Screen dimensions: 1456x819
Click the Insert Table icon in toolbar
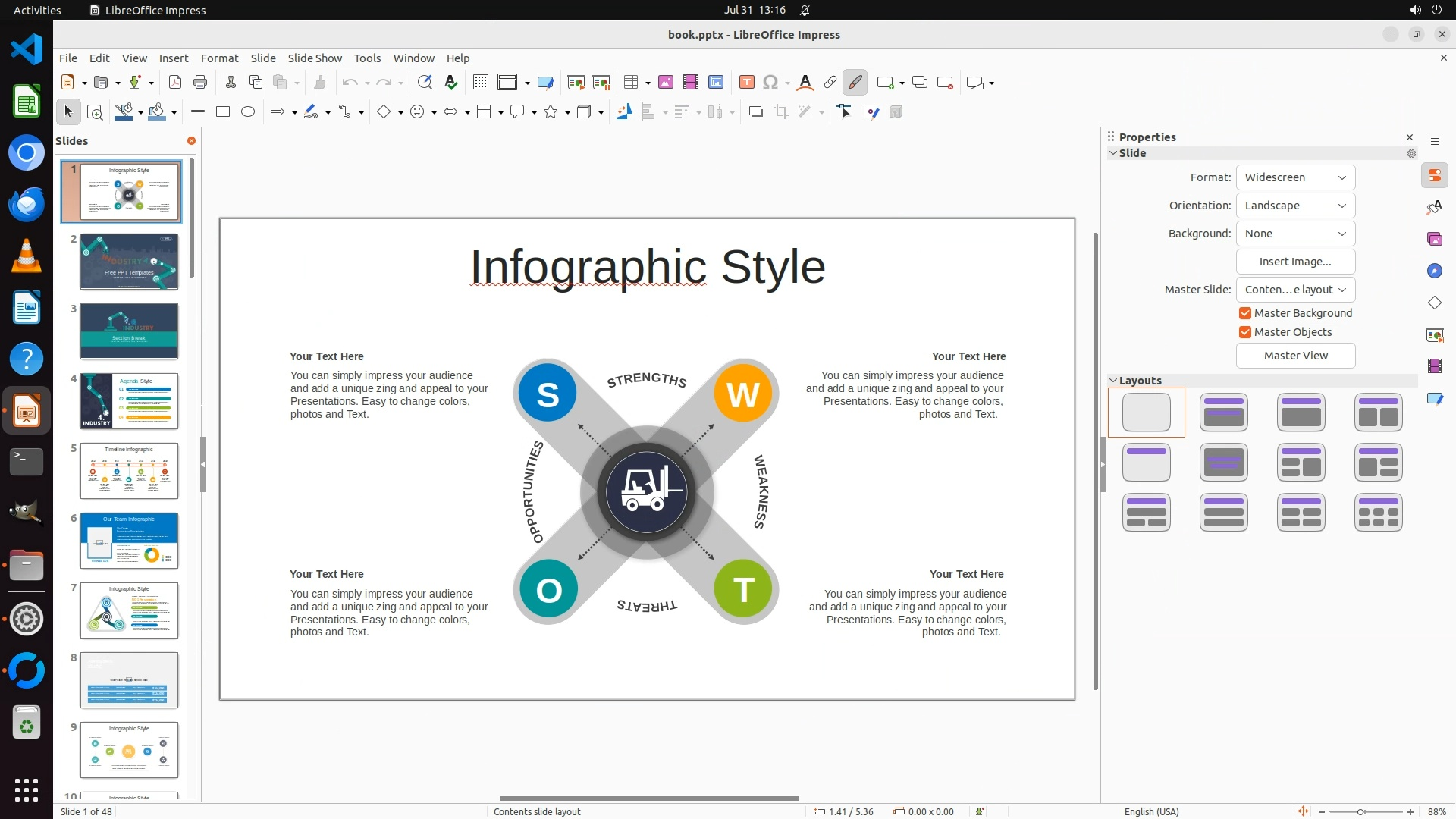[630, 83]
